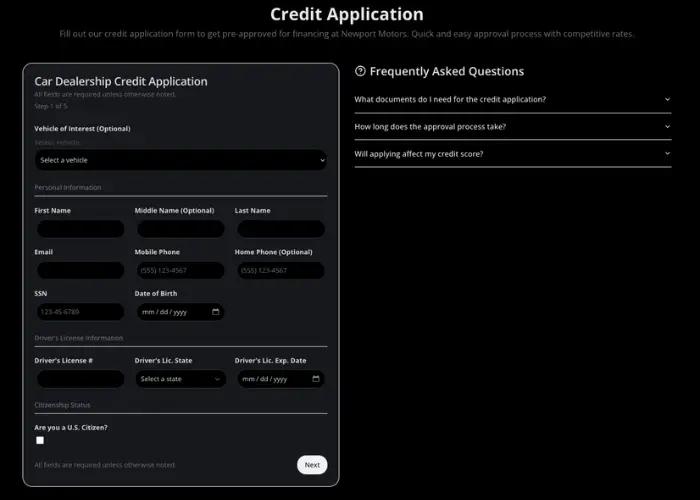
Task: Expand 'What documents do I need' question
Action: pos(512,99)
